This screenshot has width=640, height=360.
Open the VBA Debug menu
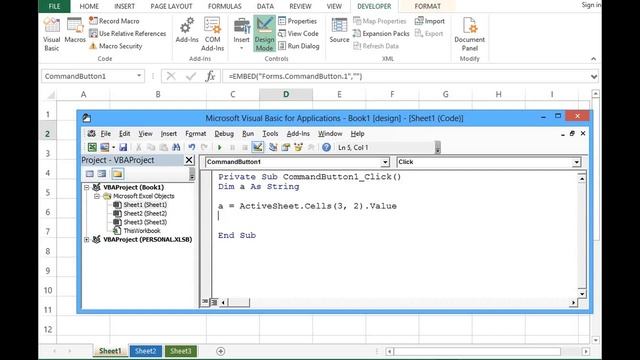(x=224, y=133)
